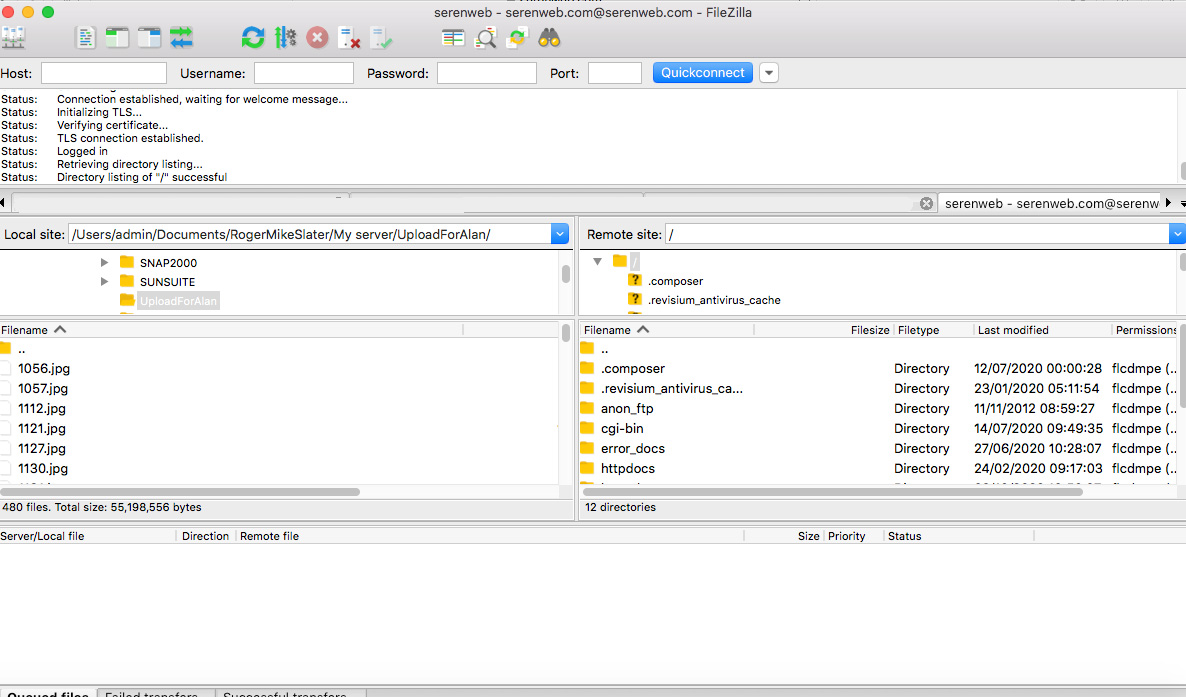Click the Password input field
This screenshot has height=697, width=1186.
(486, 73)
